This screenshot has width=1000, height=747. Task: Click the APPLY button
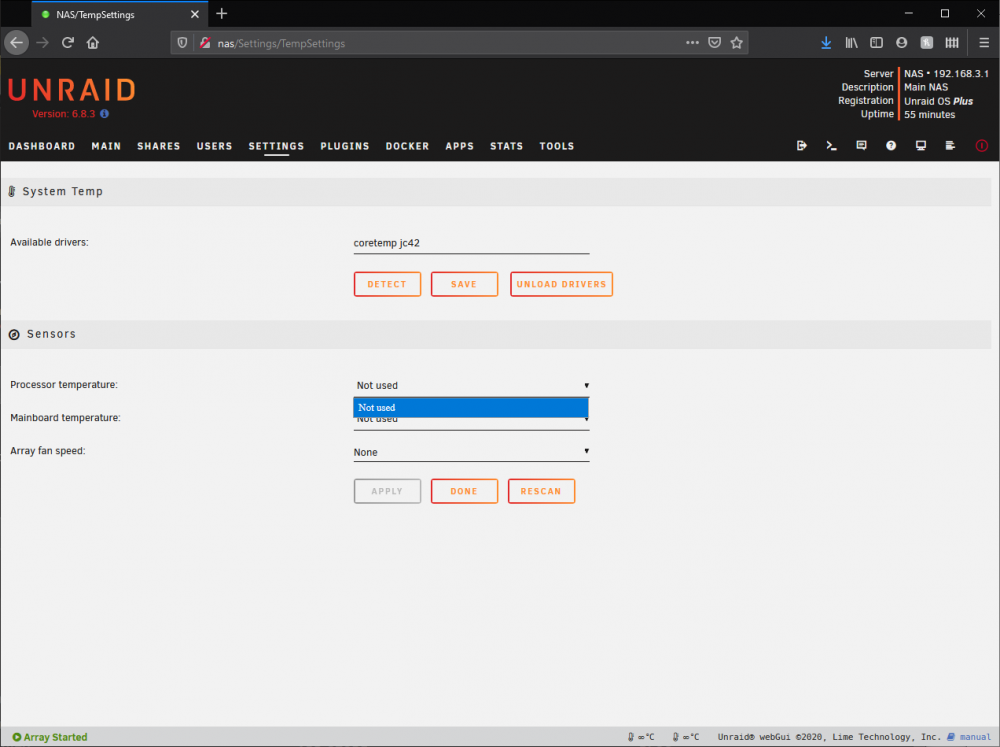pos(387,491)
